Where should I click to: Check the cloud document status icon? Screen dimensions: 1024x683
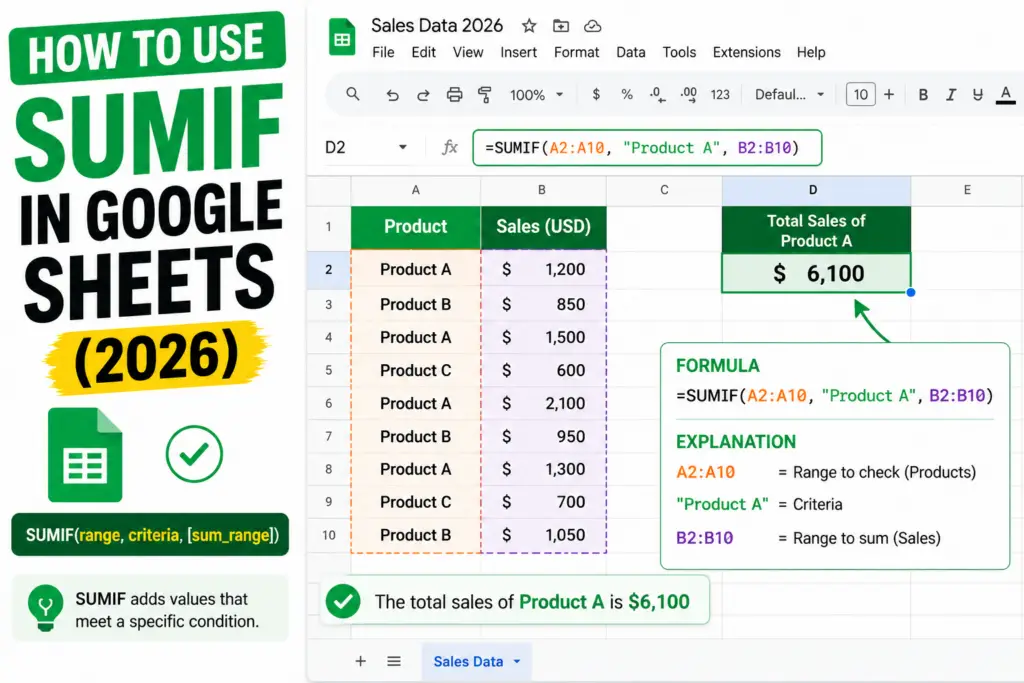click(x=592, y=26)
